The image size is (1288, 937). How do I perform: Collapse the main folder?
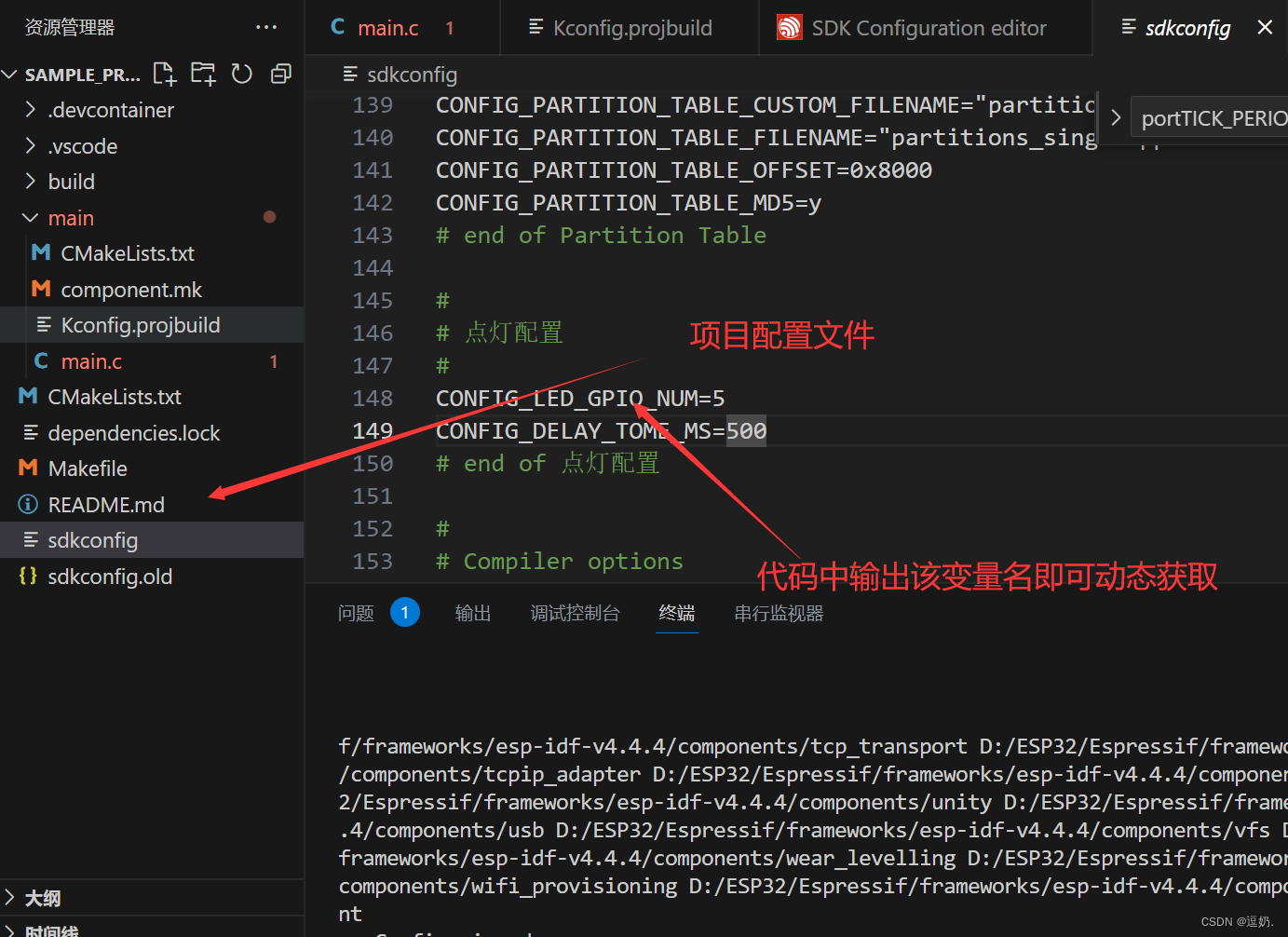click(x=31, y=217)
